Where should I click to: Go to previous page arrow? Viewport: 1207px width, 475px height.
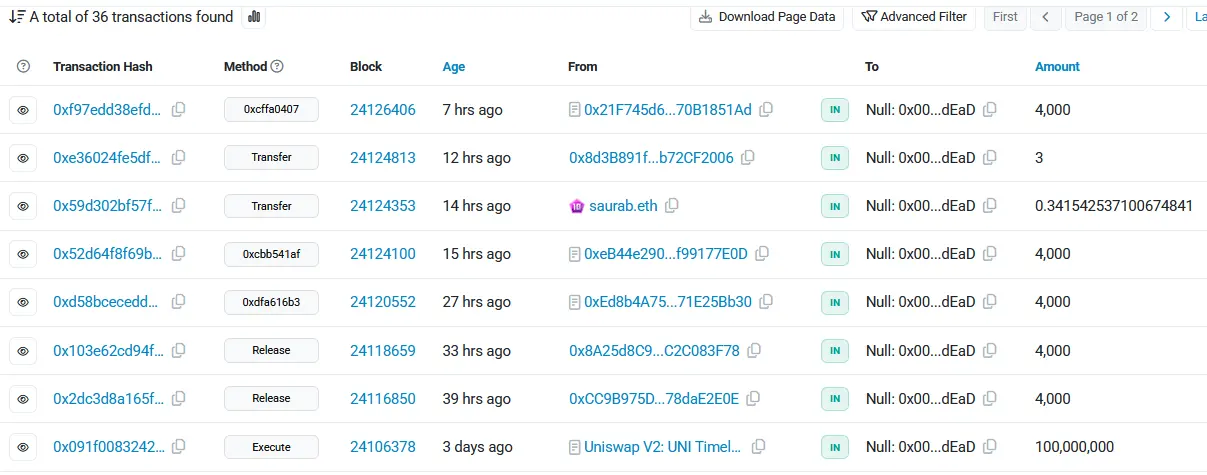pyautogui.click(x=1045, y=17)
